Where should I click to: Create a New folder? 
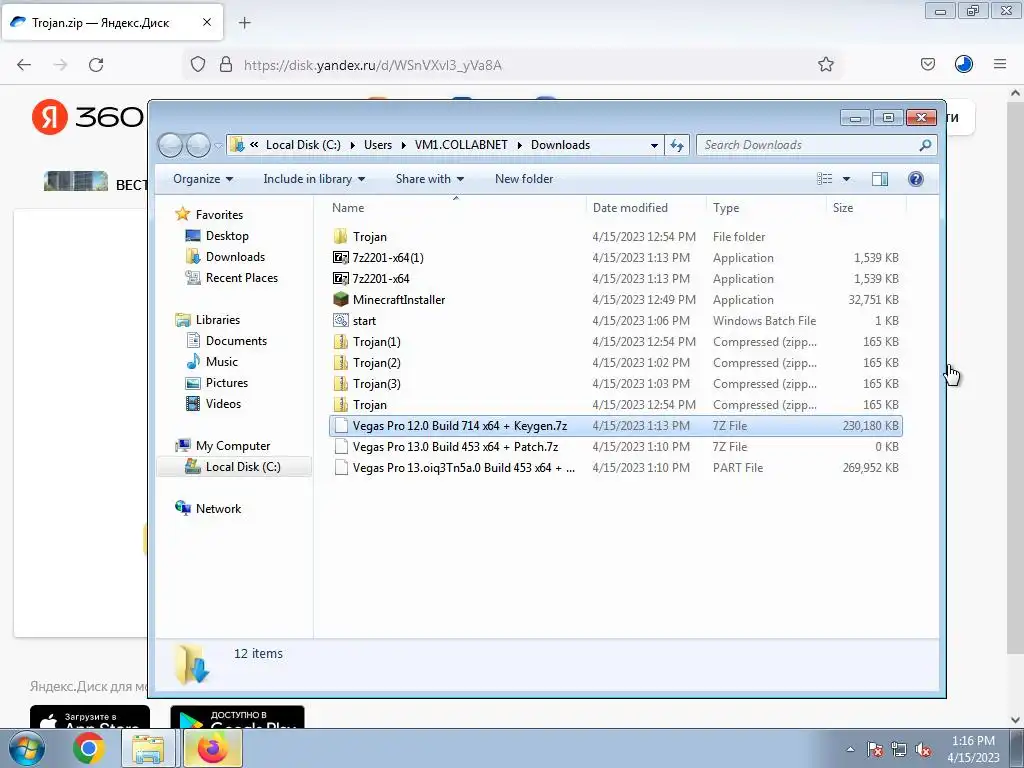coord(524,179)
